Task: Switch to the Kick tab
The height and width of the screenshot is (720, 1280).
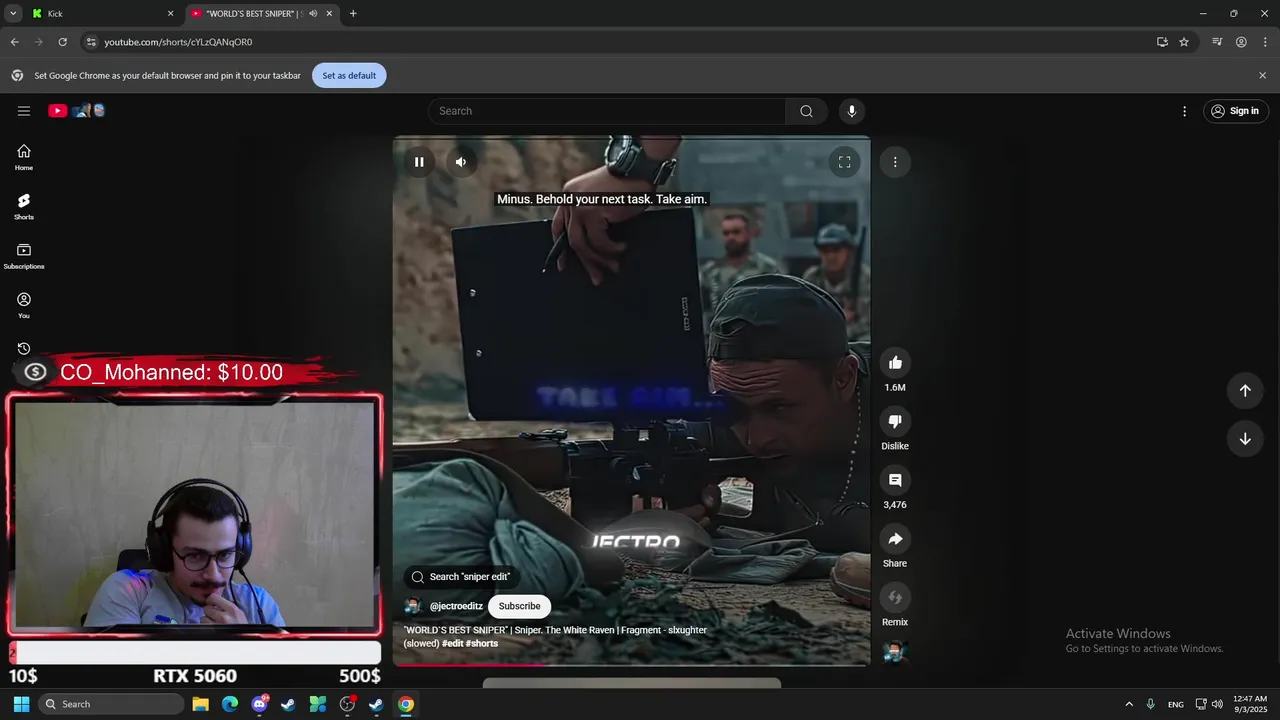Action: (100, 14)
